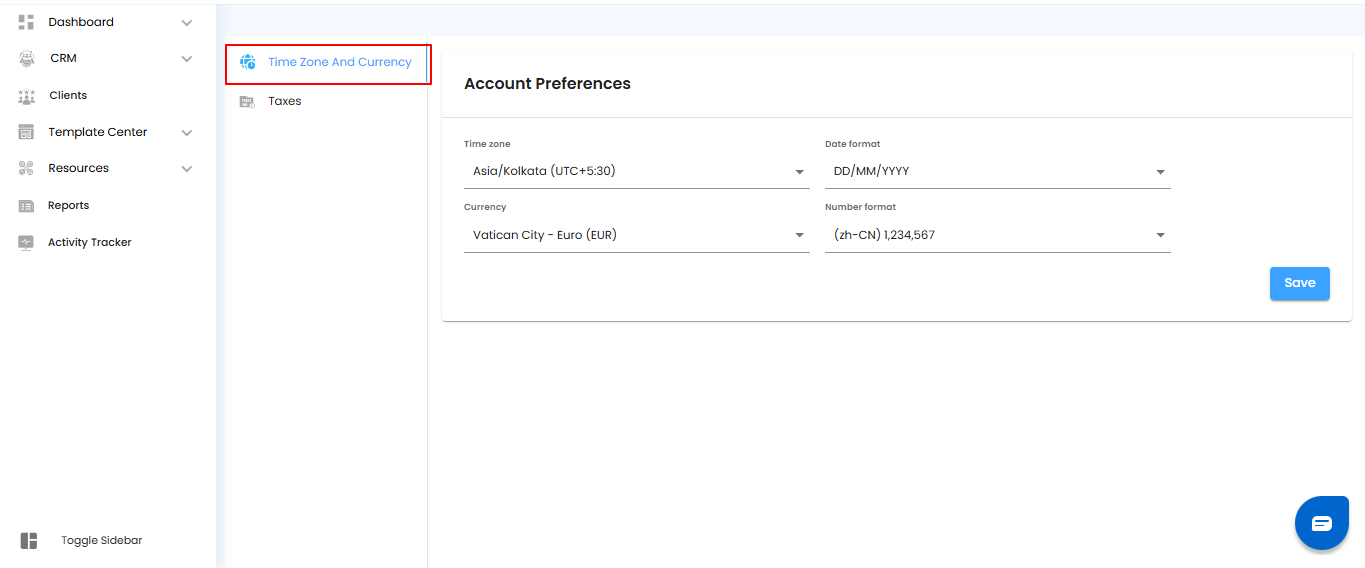Click the Clients people icon

(27, 96)
